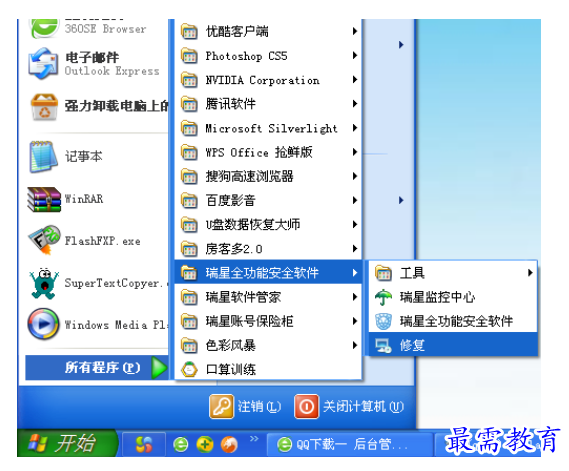Expand the 瑞星账号保险柜 submenu arrow

pyautogui.click(x=355, y=321)
